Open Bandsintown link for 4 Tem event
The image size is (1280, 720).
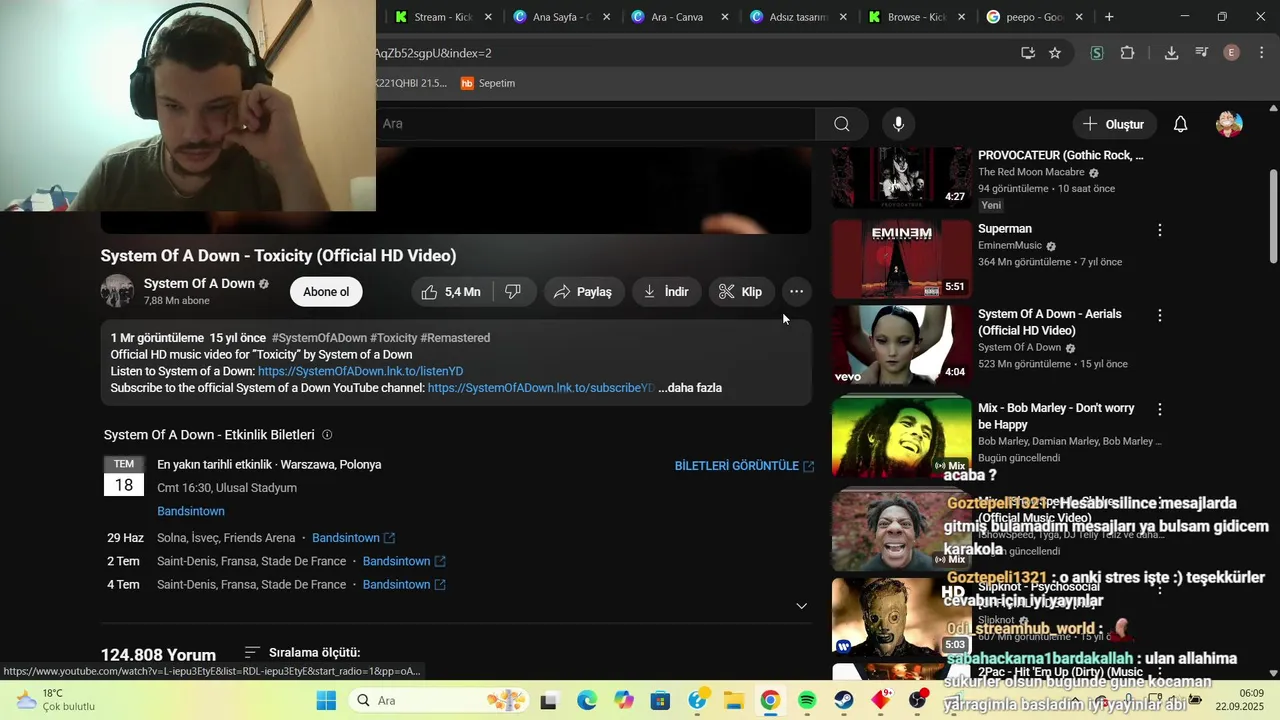pos(404,585)
